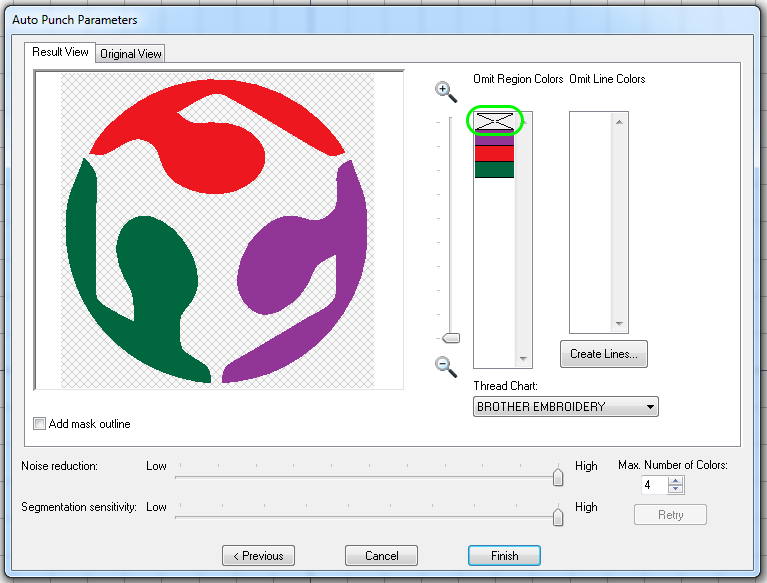Click the zoom out magnifier icon
The width and height of the screenshot is (767, 583).
coord(446,366)
